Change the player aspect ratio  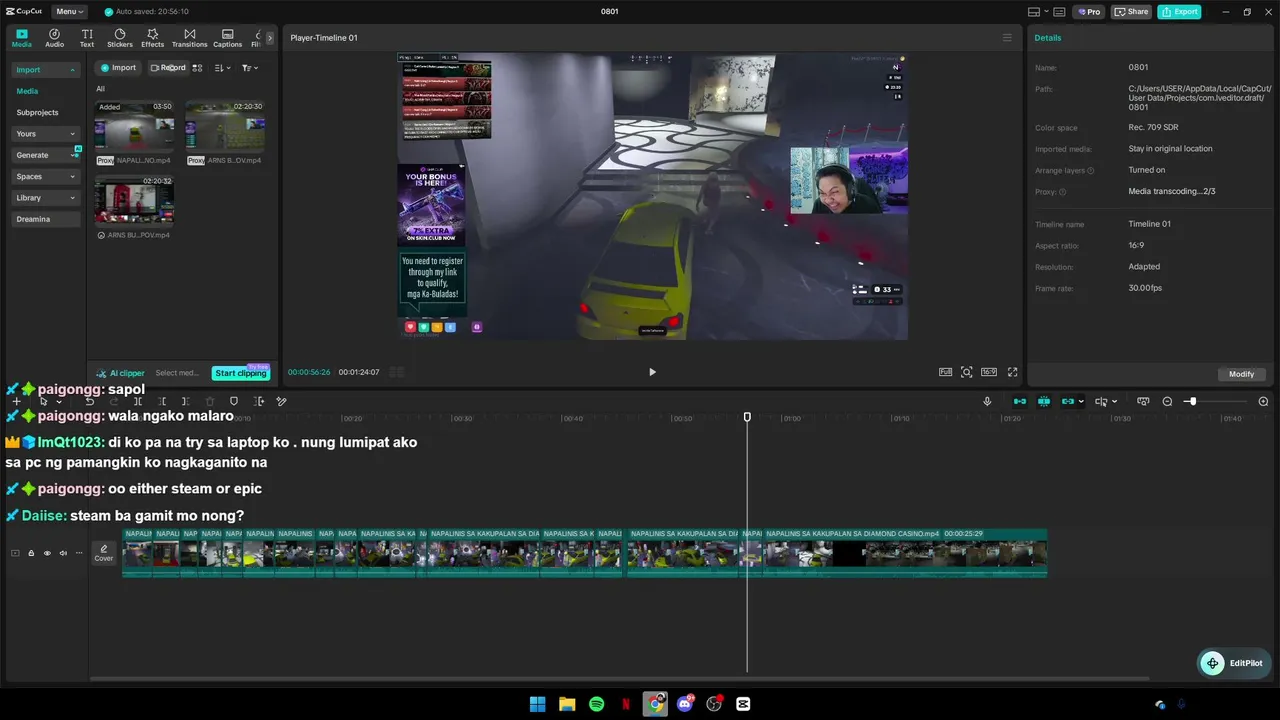tap(989, 372)
